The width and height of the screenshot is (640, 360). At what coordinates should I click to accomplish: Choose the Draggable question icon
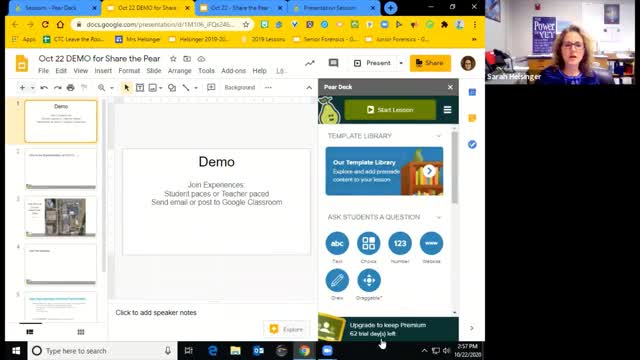click(369, 280)
